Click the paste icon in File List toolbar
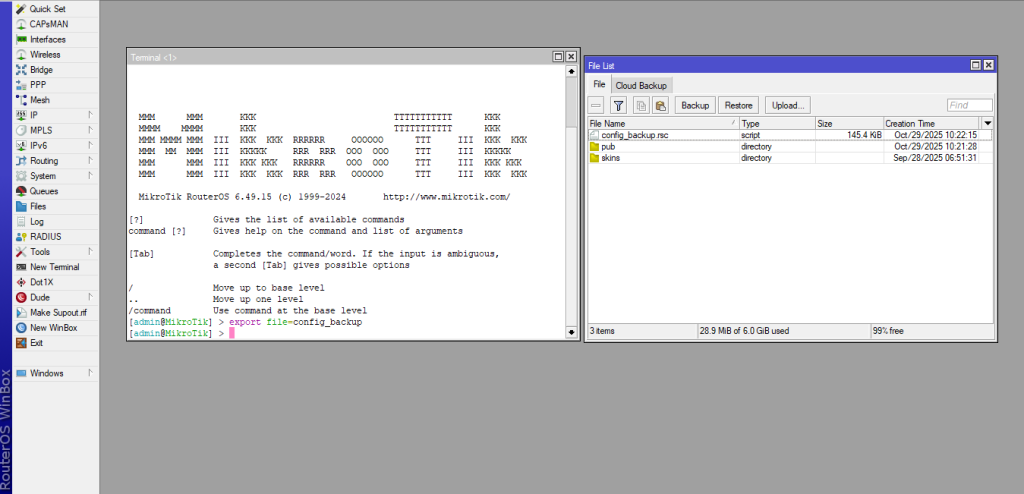This screenshot has width=1024, height=494. tap(660, 105)
